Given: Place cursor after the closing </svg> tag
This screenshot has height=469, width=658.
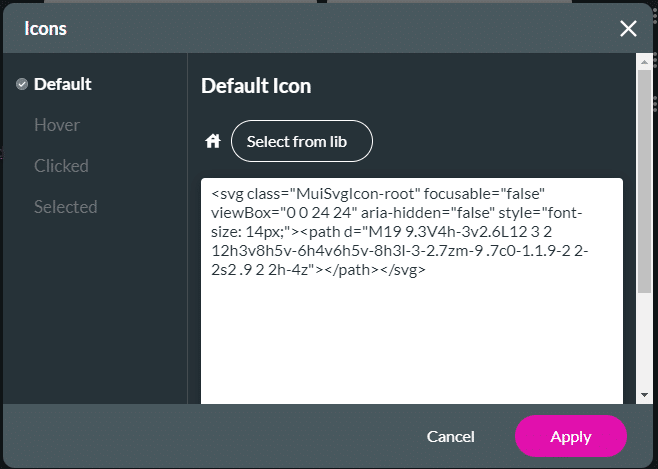Looking at the screenshot, I should [426, 269].
